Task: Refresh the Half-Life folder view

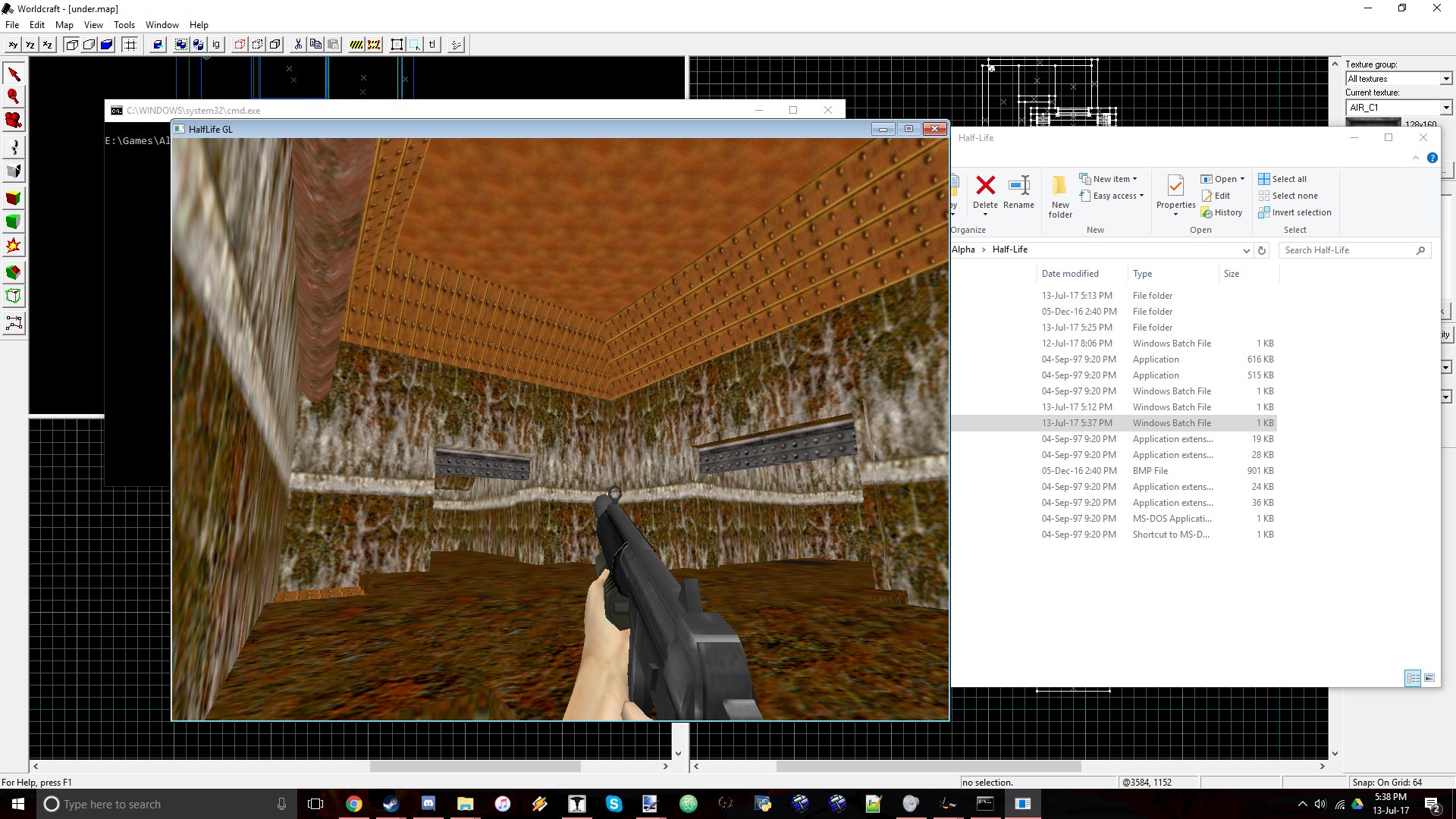Action: pyautogui.click(x=1262, y=250)
